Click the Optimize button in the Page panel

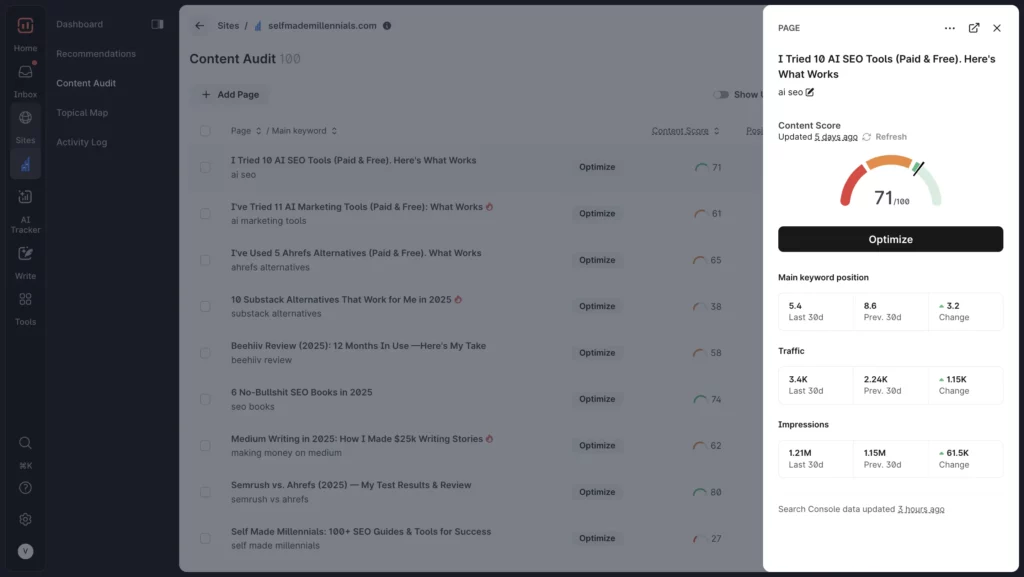pyautogui.click(x=890, y=239)
